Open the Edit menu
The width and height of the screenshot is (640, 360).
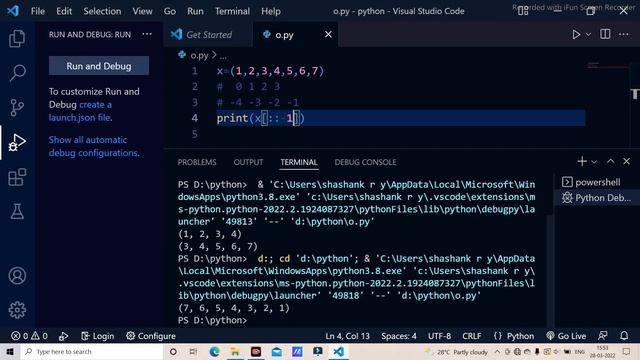click(64, 11)
